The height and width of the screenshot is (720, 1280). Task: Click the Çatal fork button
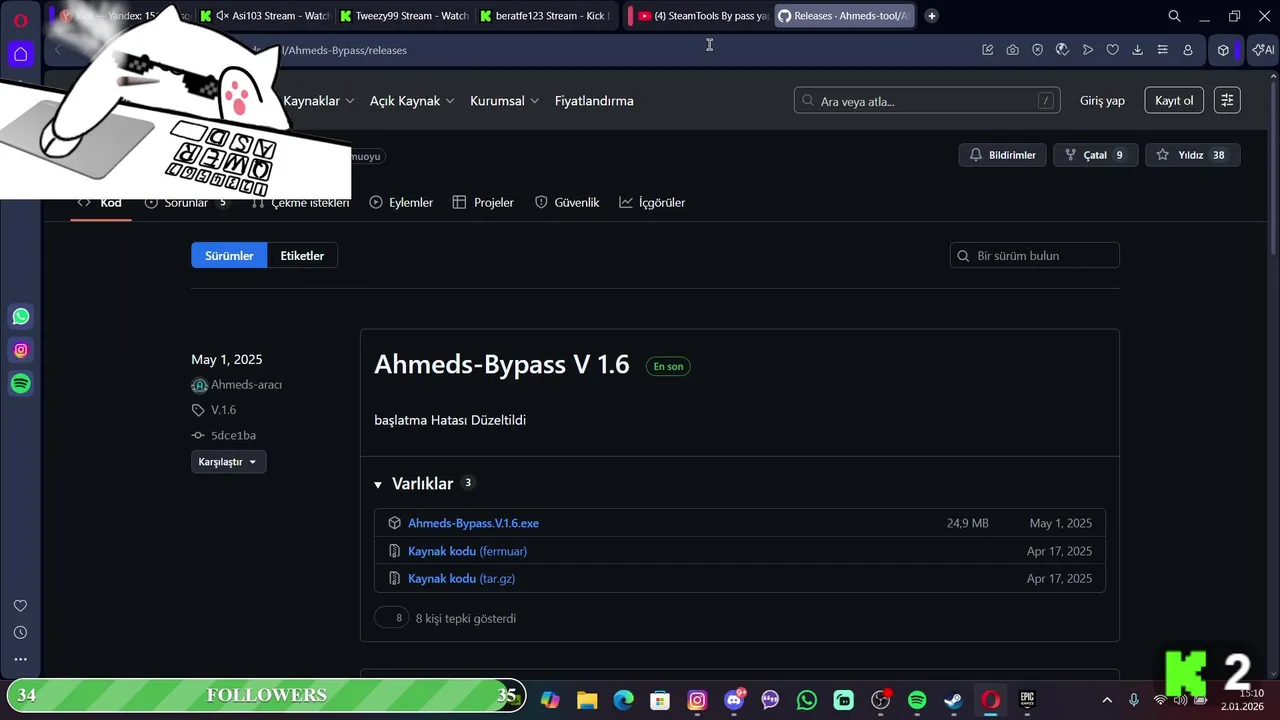[x=1095, y=155]
